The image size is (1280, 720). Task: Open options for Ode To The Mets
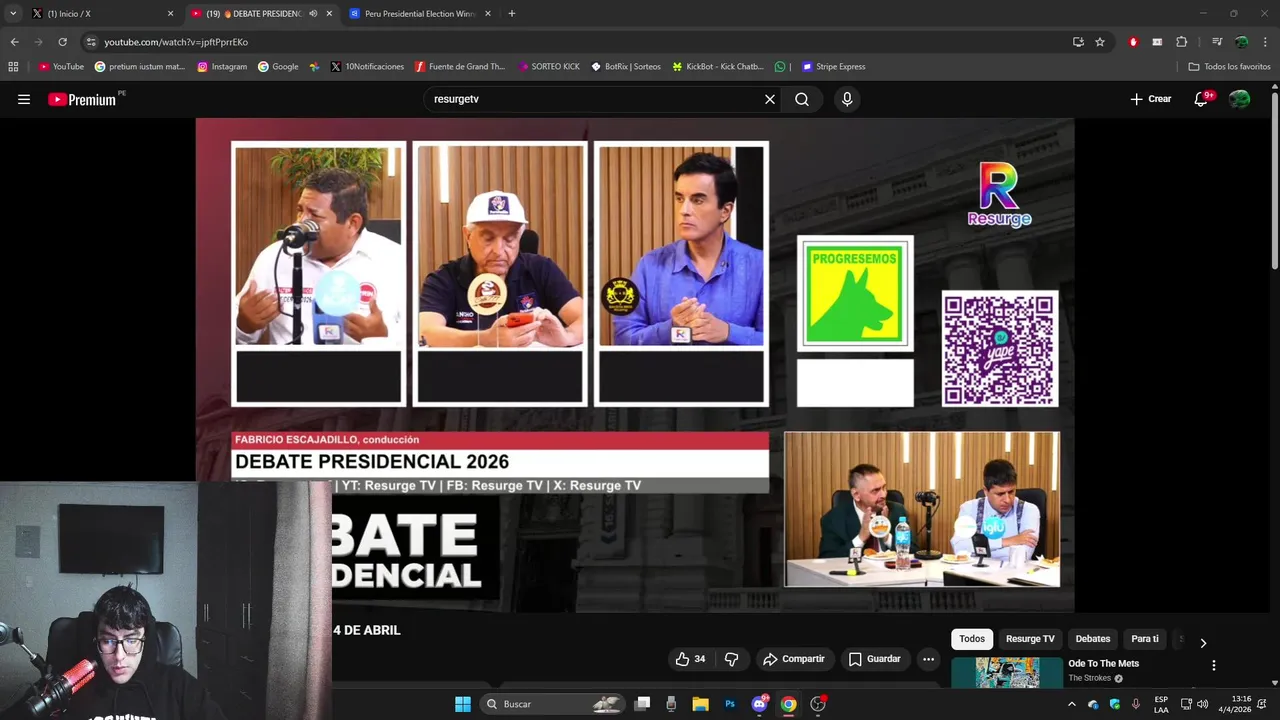coord(1214,665)
